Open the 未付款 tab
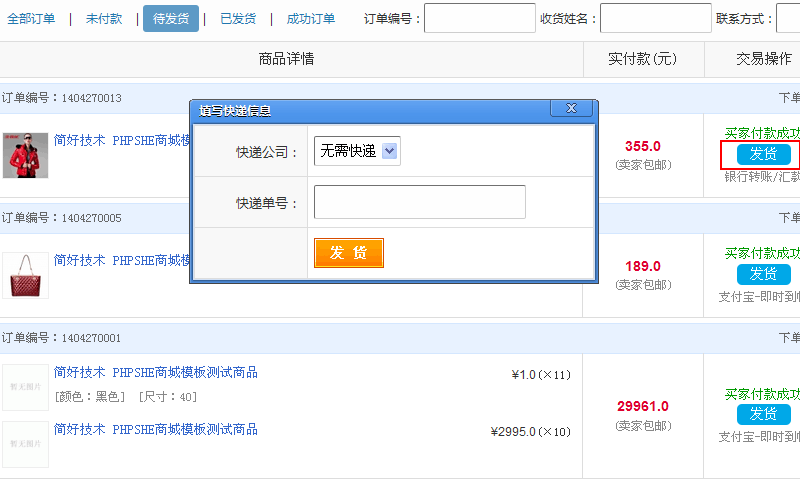Viewport: 800px width, 491px height. coord(104,19)
